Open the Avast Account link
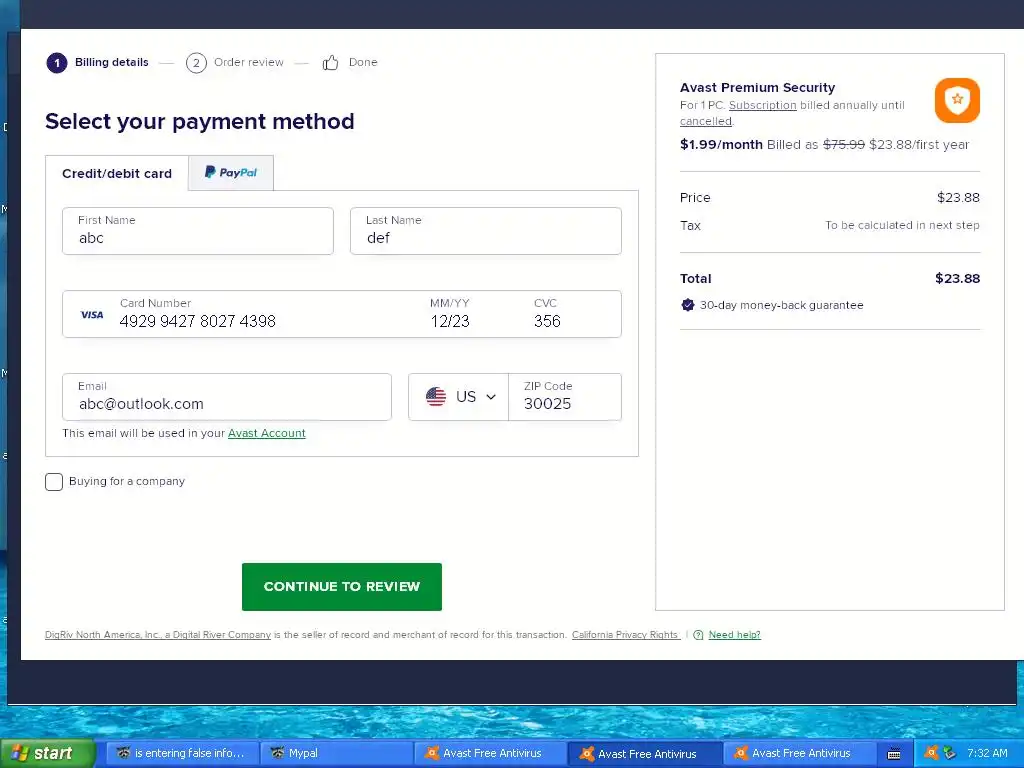1024x768 pixels. (x=266, y=433)
